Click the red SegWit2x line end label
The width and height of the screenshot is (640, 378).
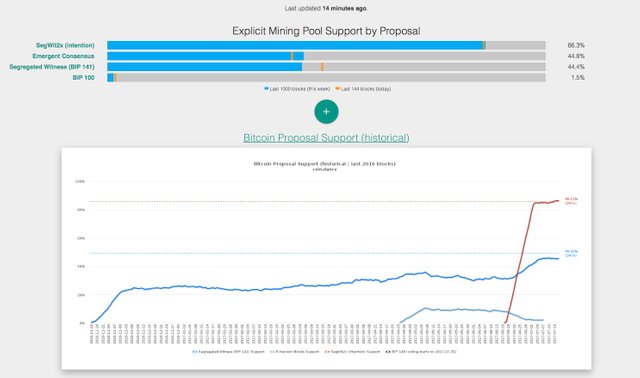click(x=571, y=201)
